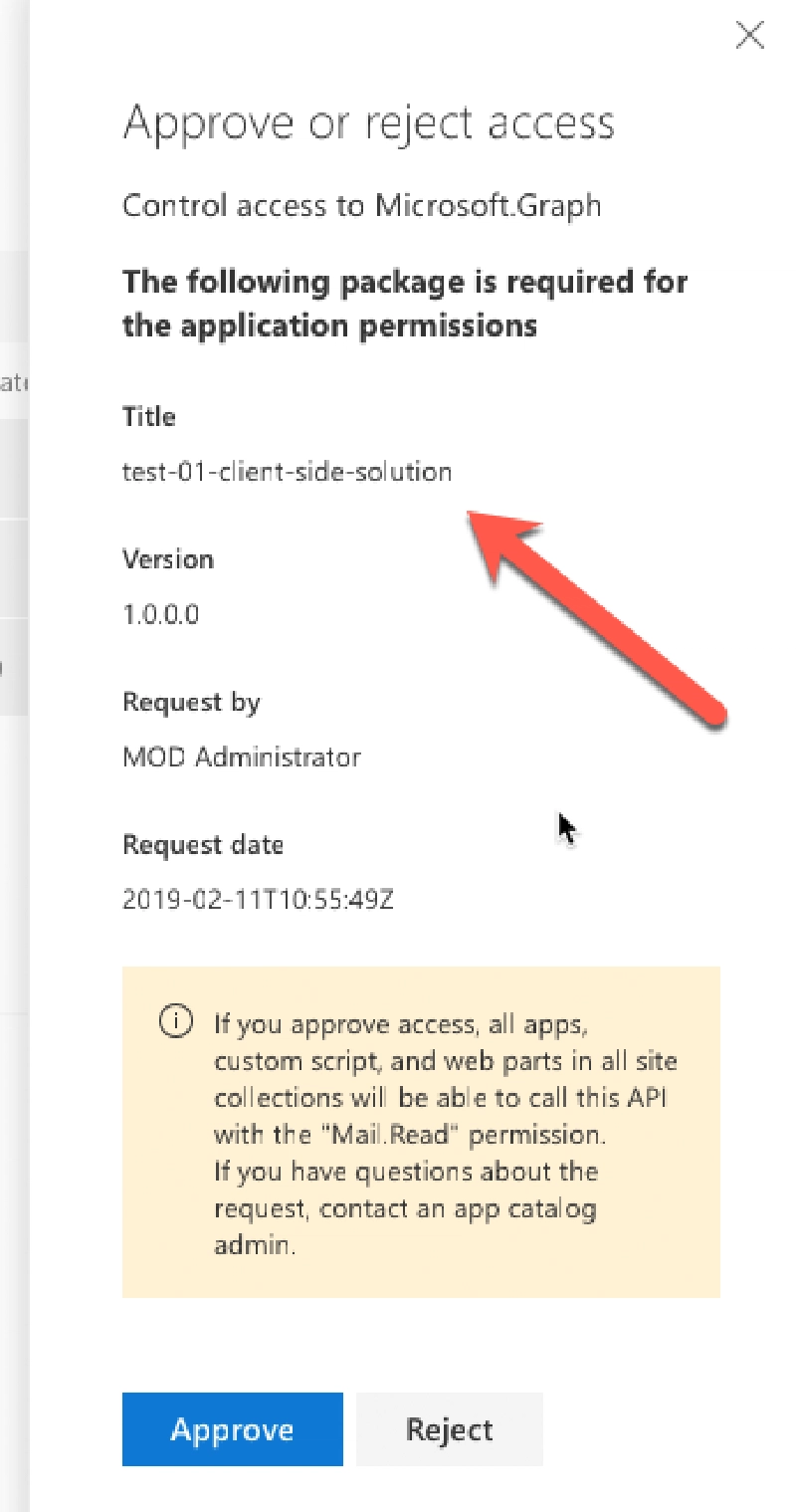Approve the Microsoft.Graph access request
The height and width of the screenshot is (1512, 796).
click(x=232, y=1428)
